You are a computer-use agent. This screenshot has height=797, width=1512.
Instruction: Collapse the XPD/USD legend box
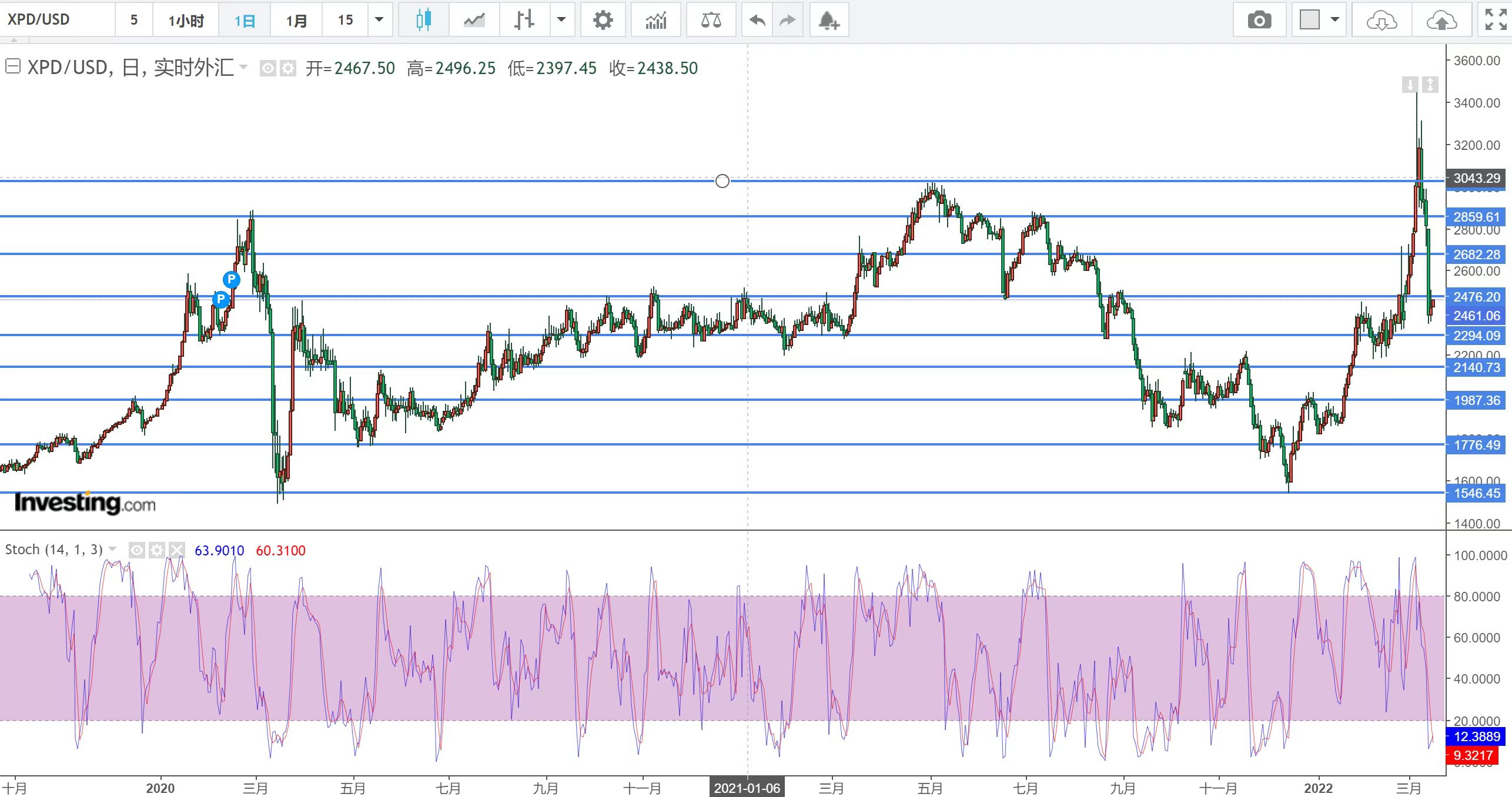point(13,66)
